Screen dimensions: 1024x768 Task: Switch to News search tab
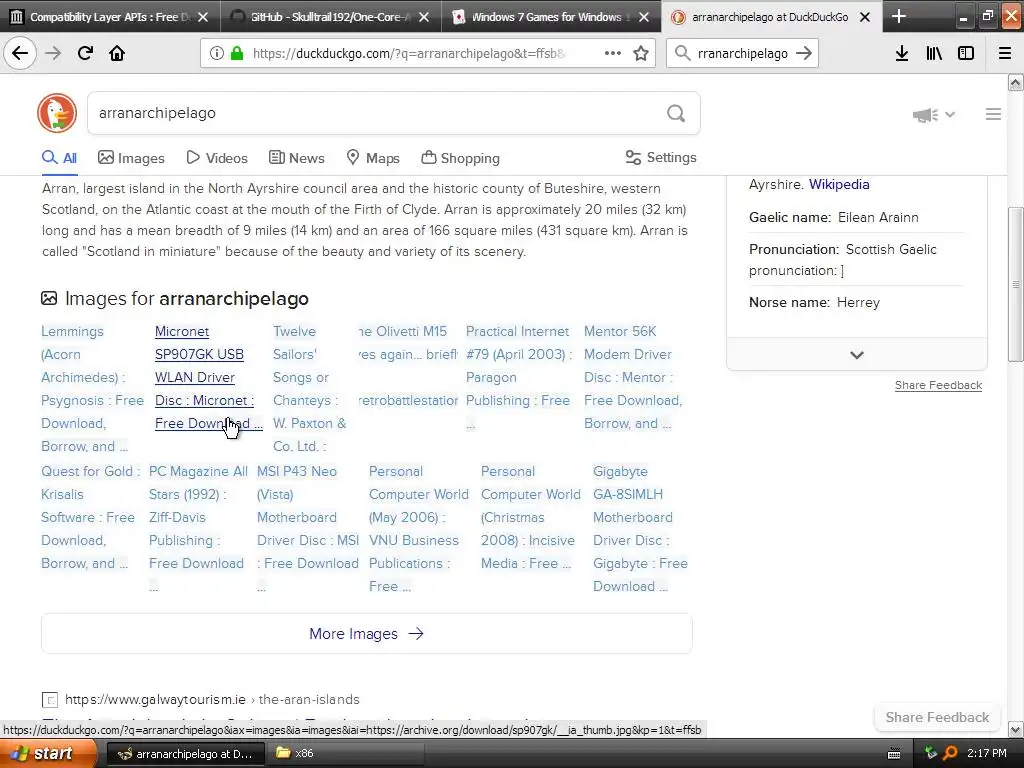(x=296, y=158)
